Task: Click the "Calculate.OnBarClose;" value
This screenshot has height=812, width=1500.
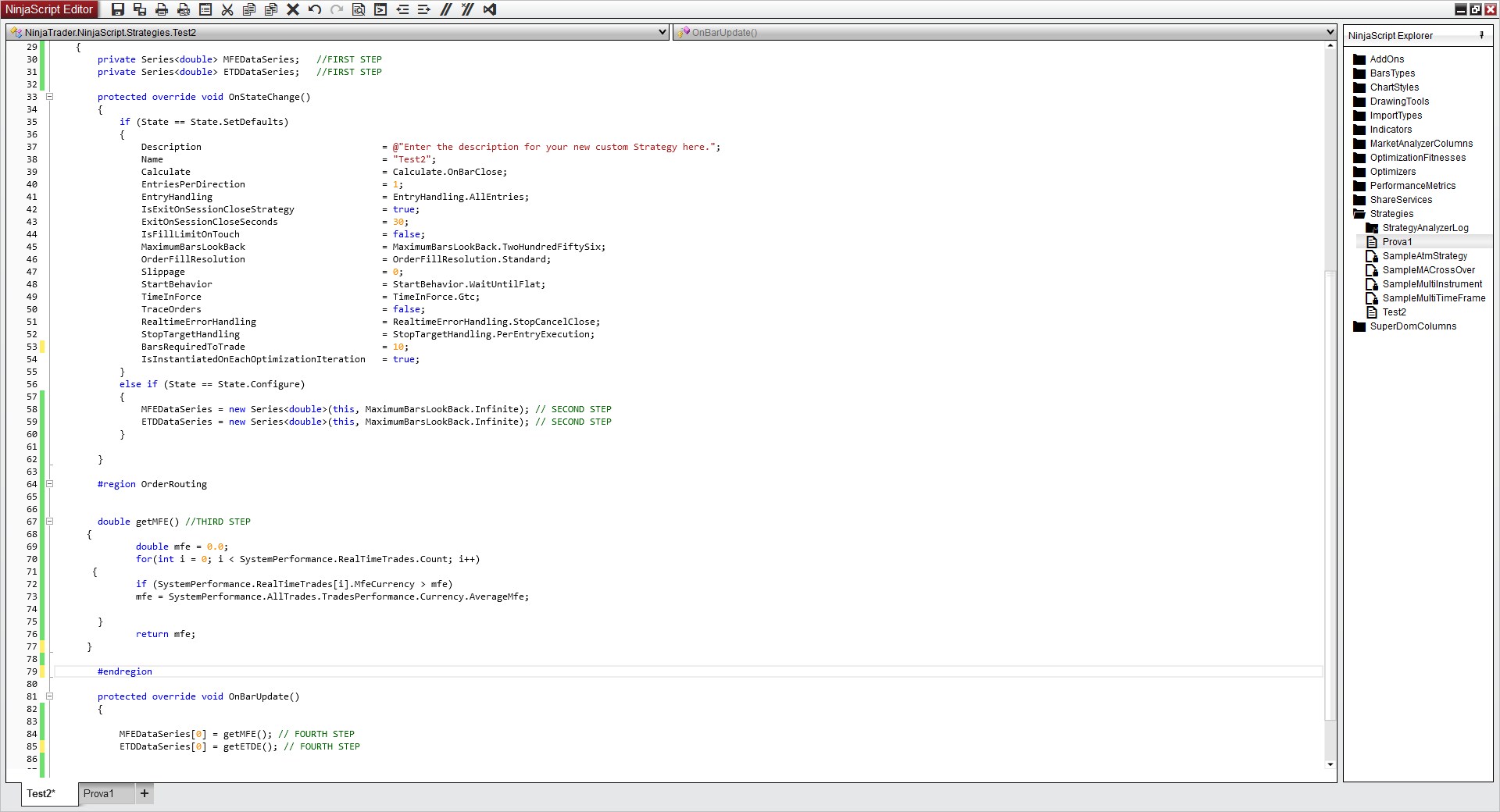Action: [450, 172]
